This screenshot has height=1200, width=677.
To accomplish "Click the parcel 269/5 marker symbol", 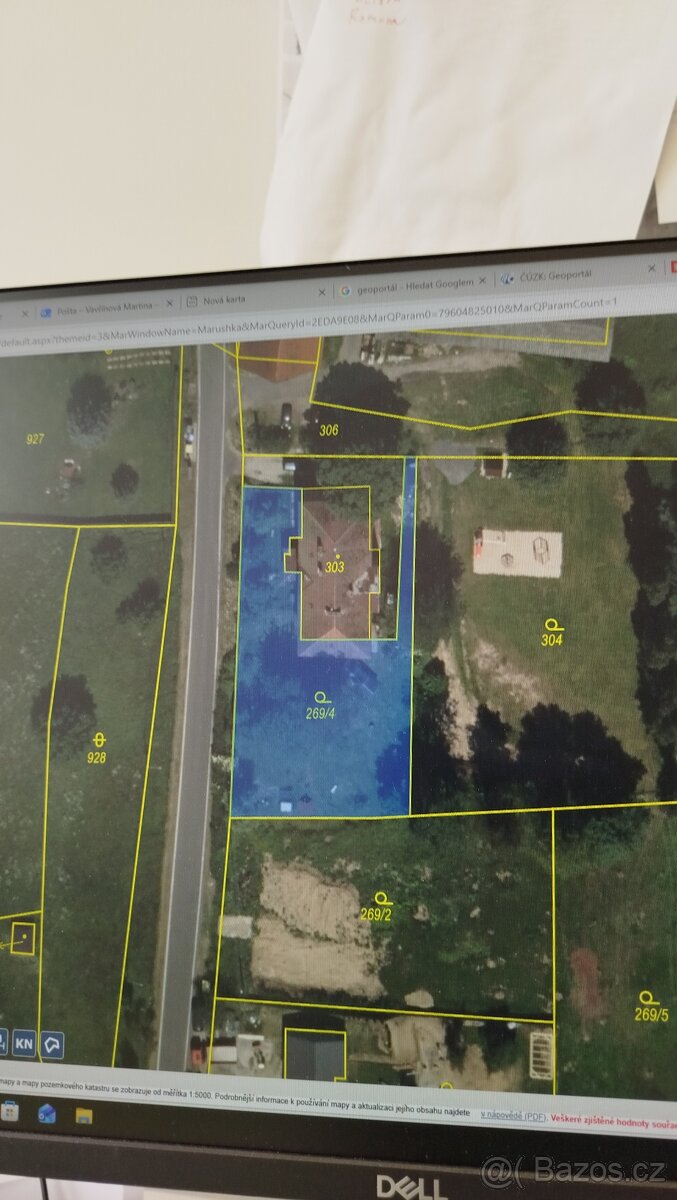I will pyautogui.click(x=648, y=998).
